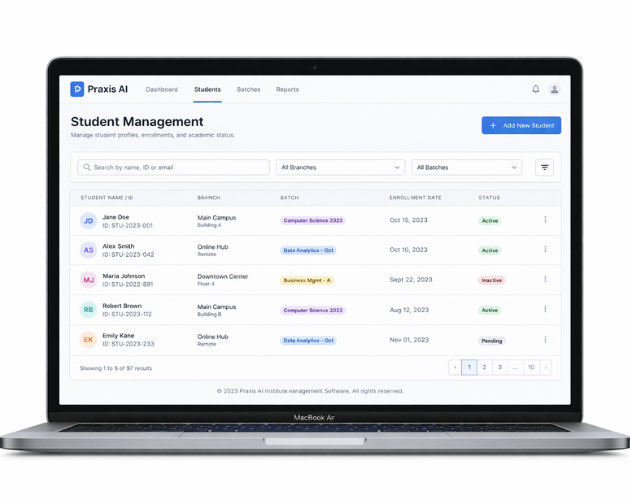Click the JD avatar for Jane Doe

pos(88,220)
